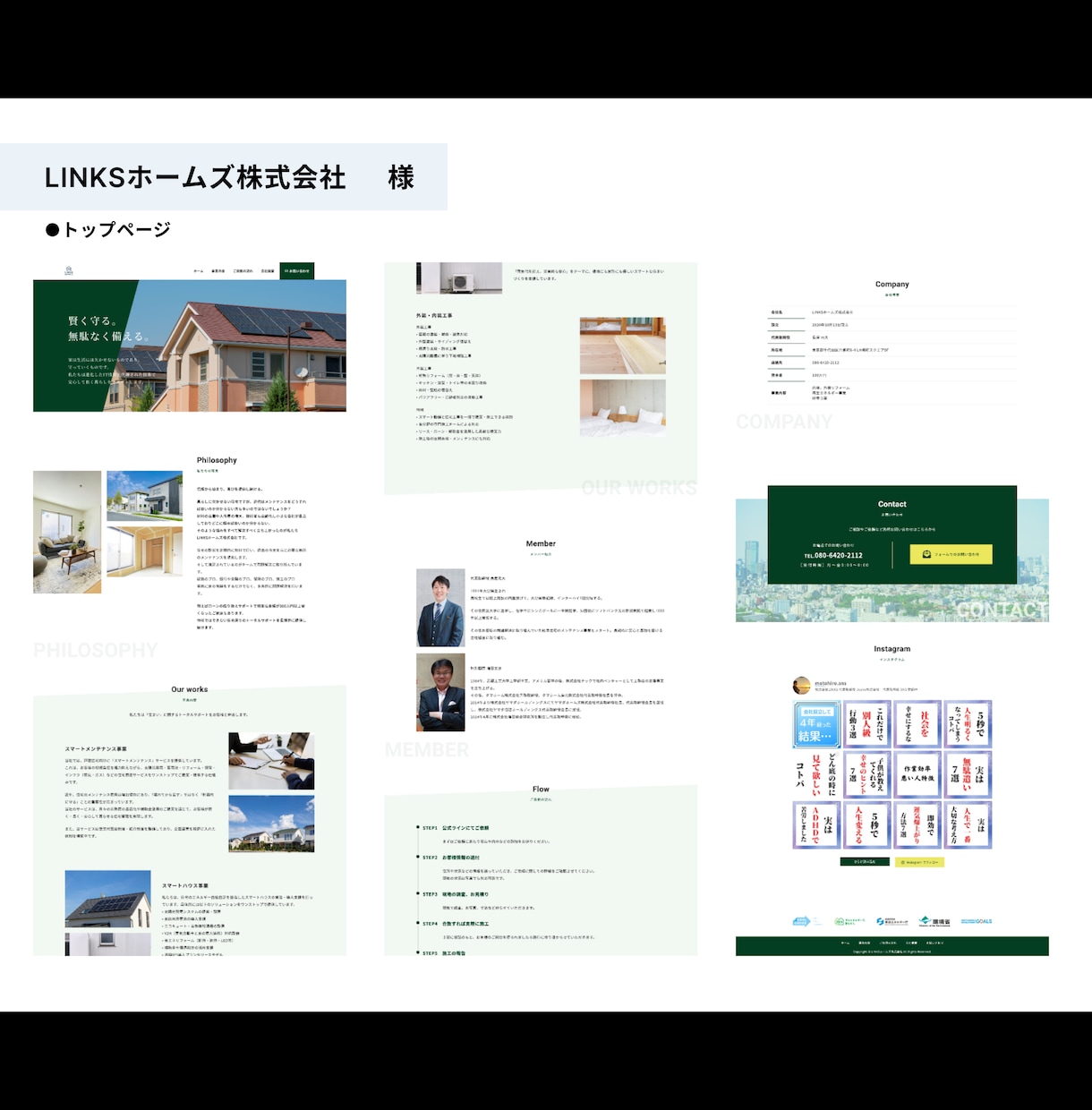Click the 環境省 Ministry of Environment logo

935,921
